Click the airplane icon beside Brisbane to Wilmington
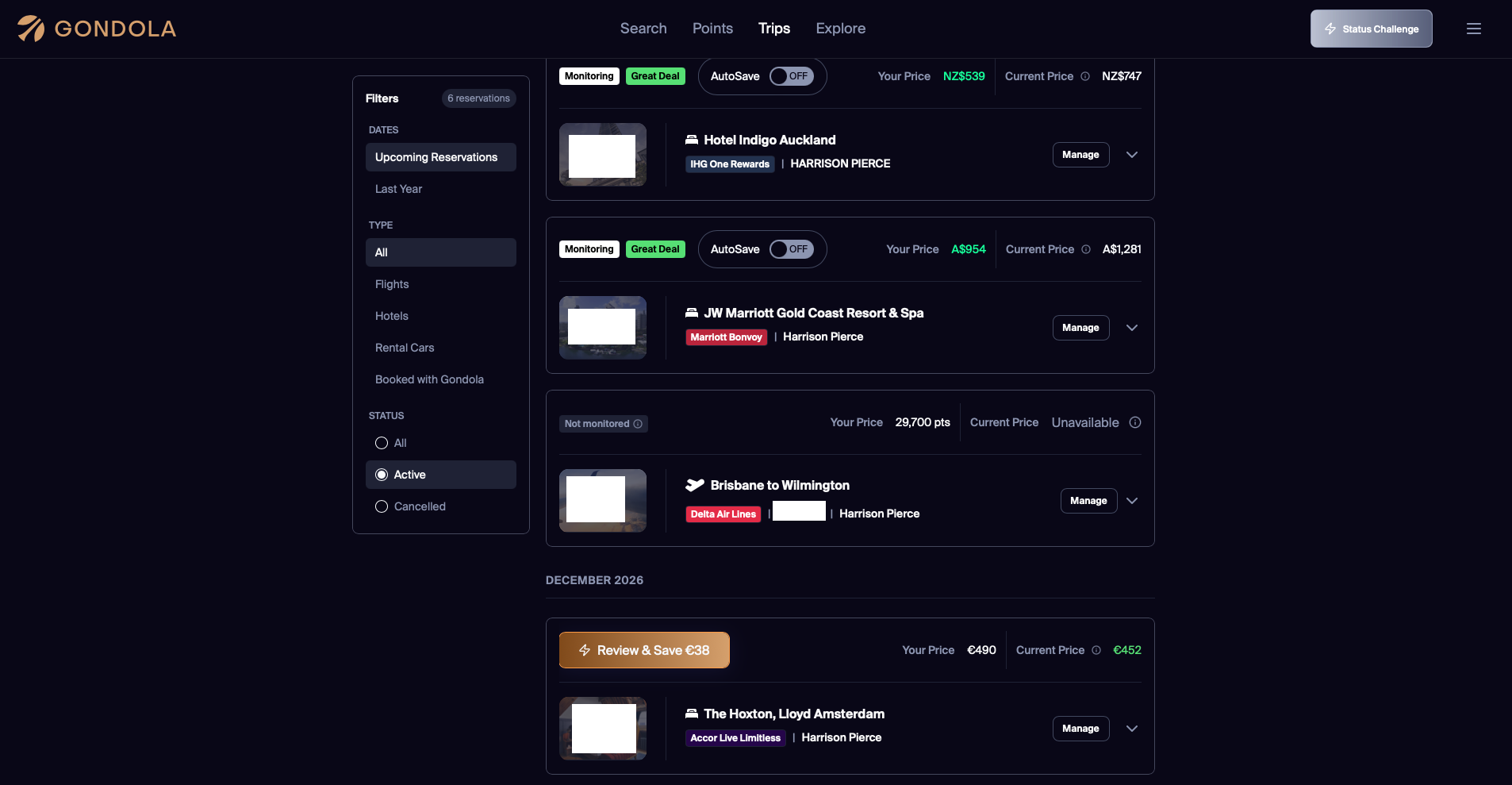This screenshot has width=1512, height=785. (695, 485)
